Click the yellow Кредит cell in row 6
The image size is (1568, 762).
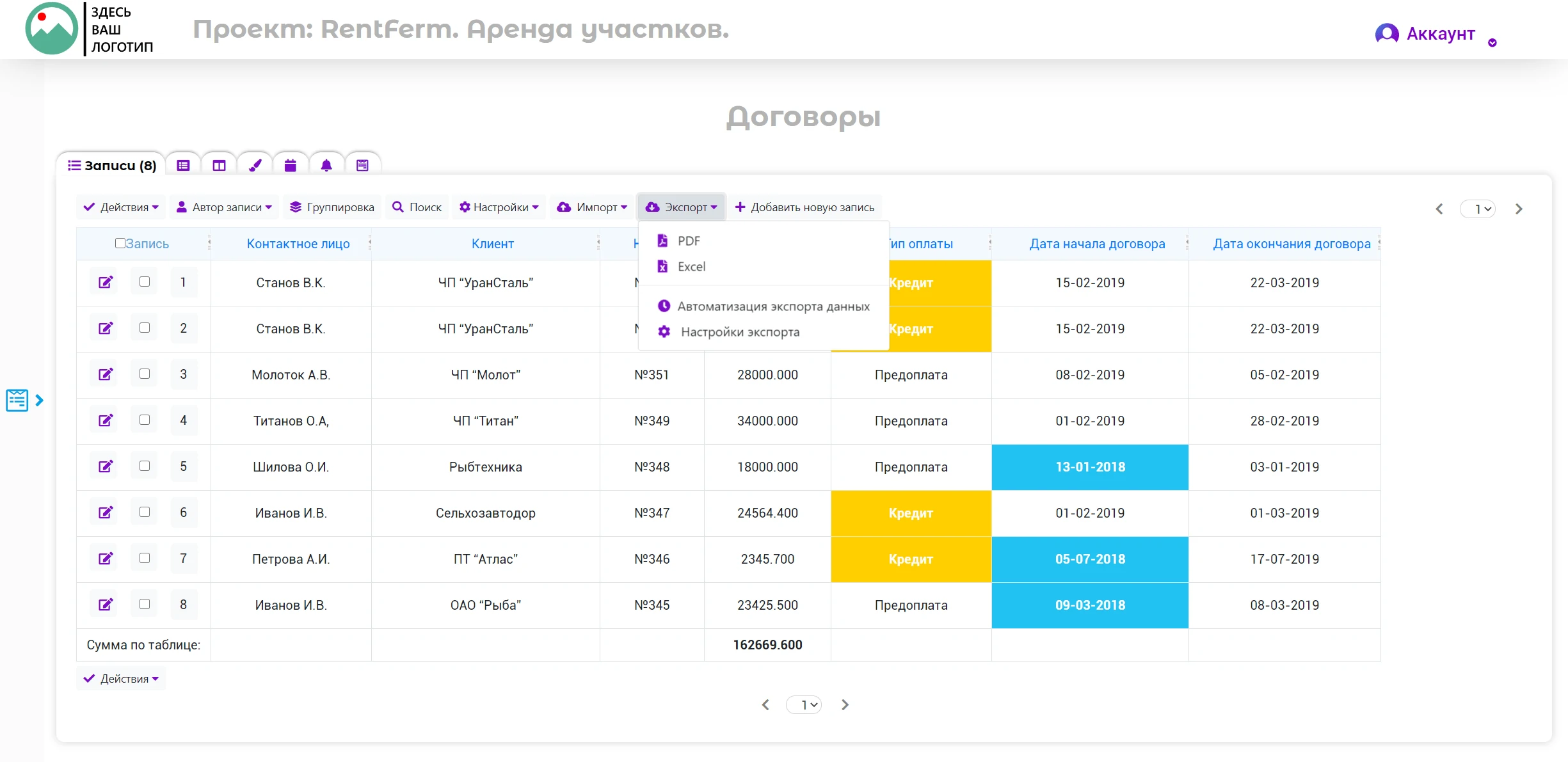[910, 512]
